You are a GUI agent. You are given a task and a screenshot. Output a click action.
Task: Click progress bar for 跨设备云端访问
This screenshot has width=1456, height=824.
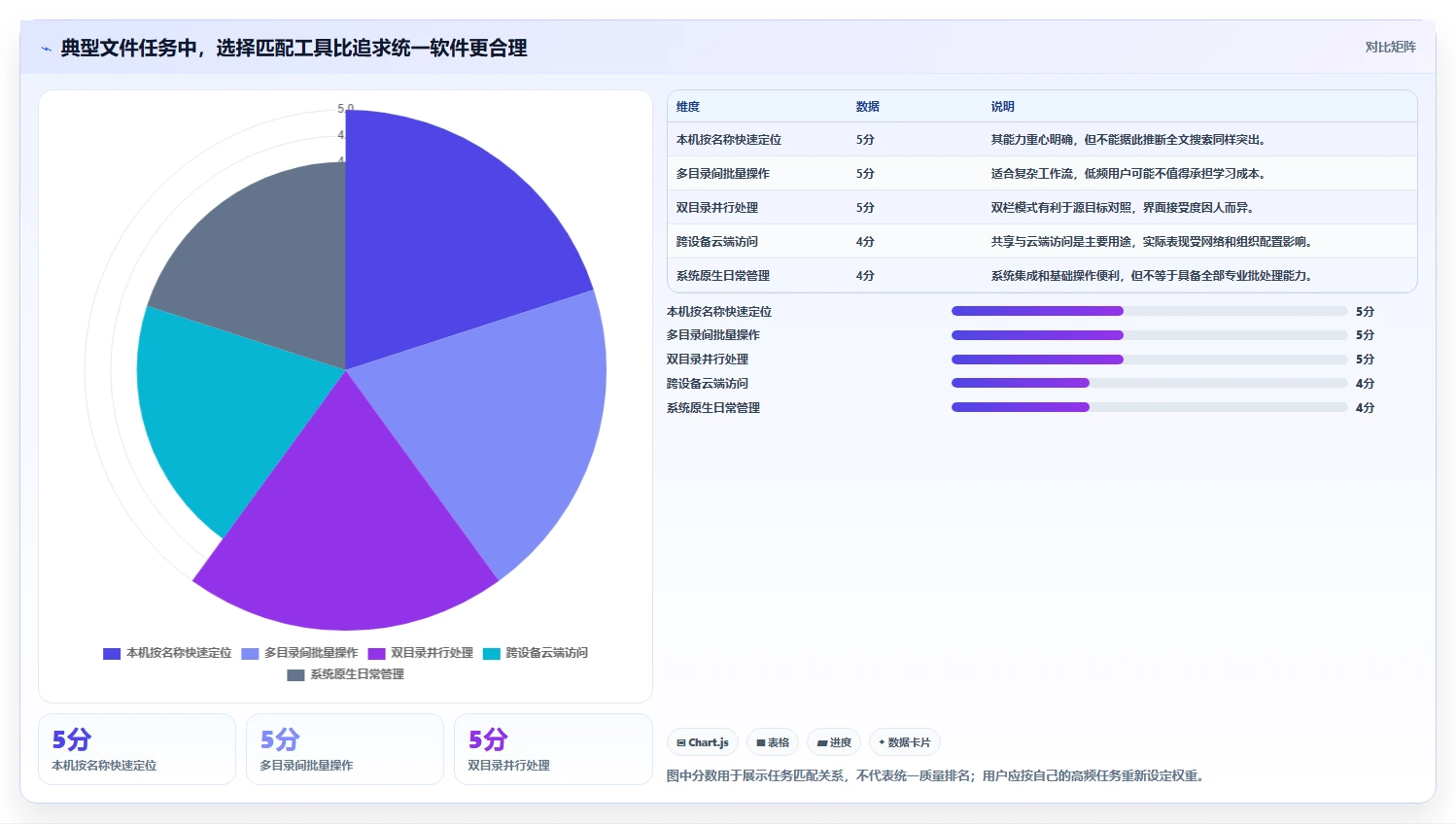coord(1149,383)
